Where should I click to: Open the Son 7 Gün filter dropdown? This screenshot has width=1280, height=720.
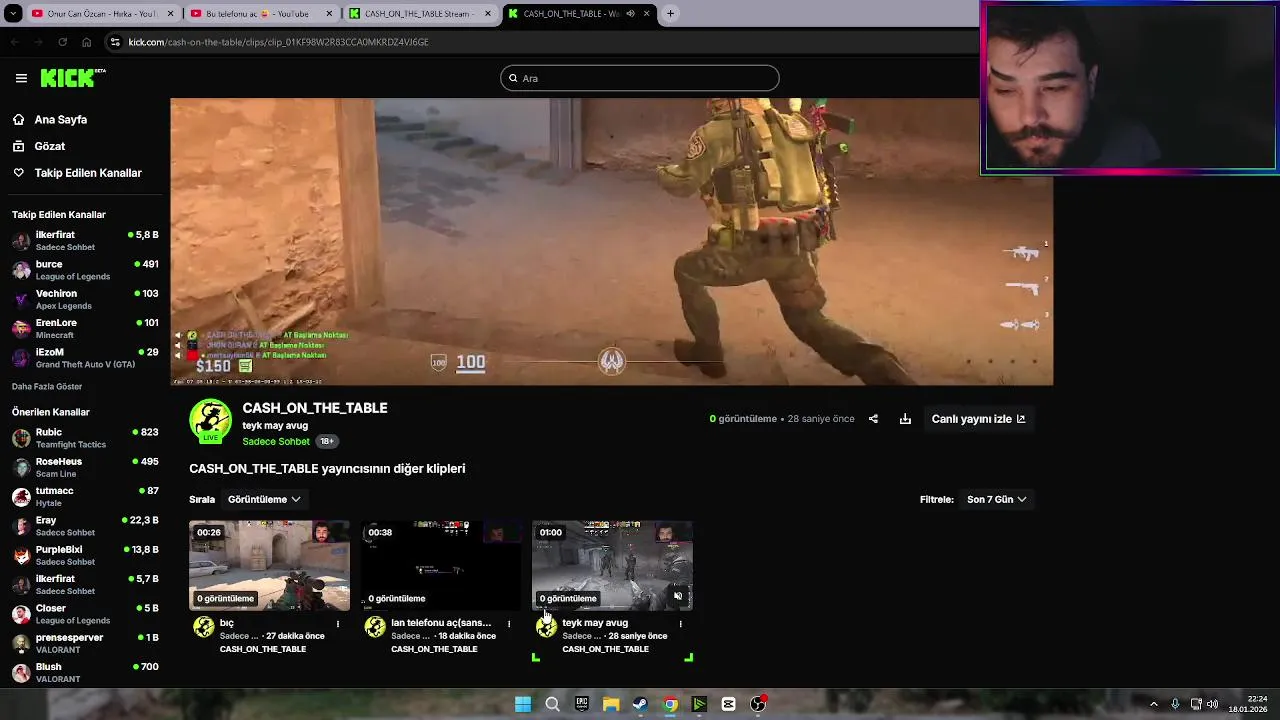[x=996, y=499]
